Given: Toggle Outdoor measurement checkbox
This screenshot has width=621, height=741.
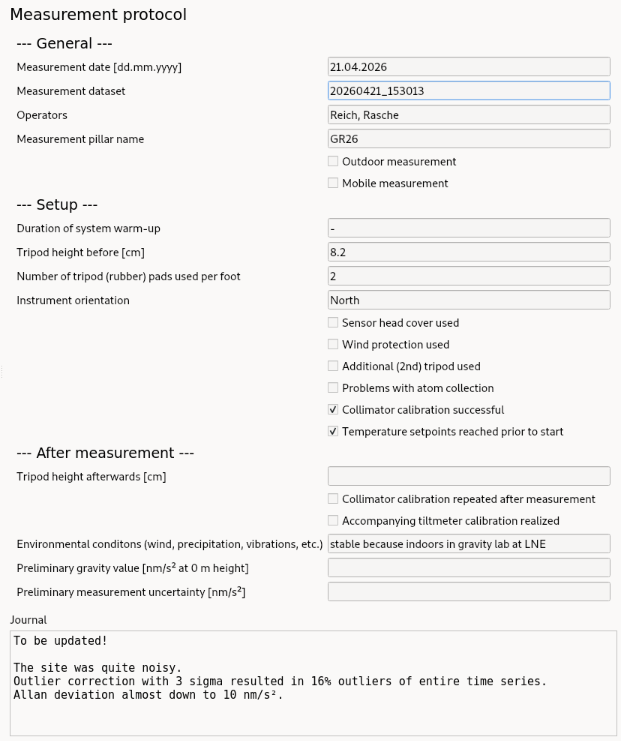Looking at the screenshot, I should [333, 161].
